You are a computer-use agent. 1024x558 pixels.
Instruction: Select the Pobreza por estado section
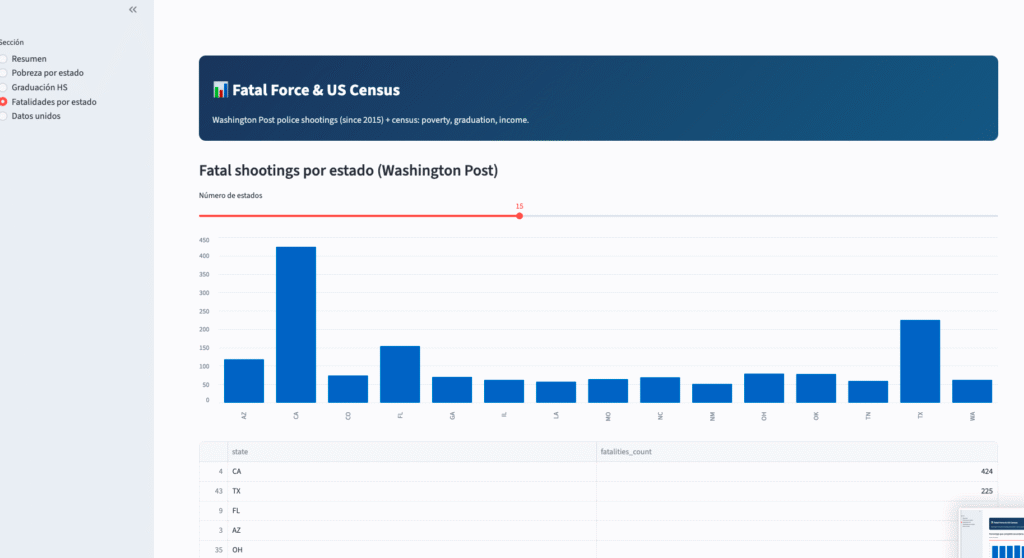pyautogui.click(x=4, y=73)
